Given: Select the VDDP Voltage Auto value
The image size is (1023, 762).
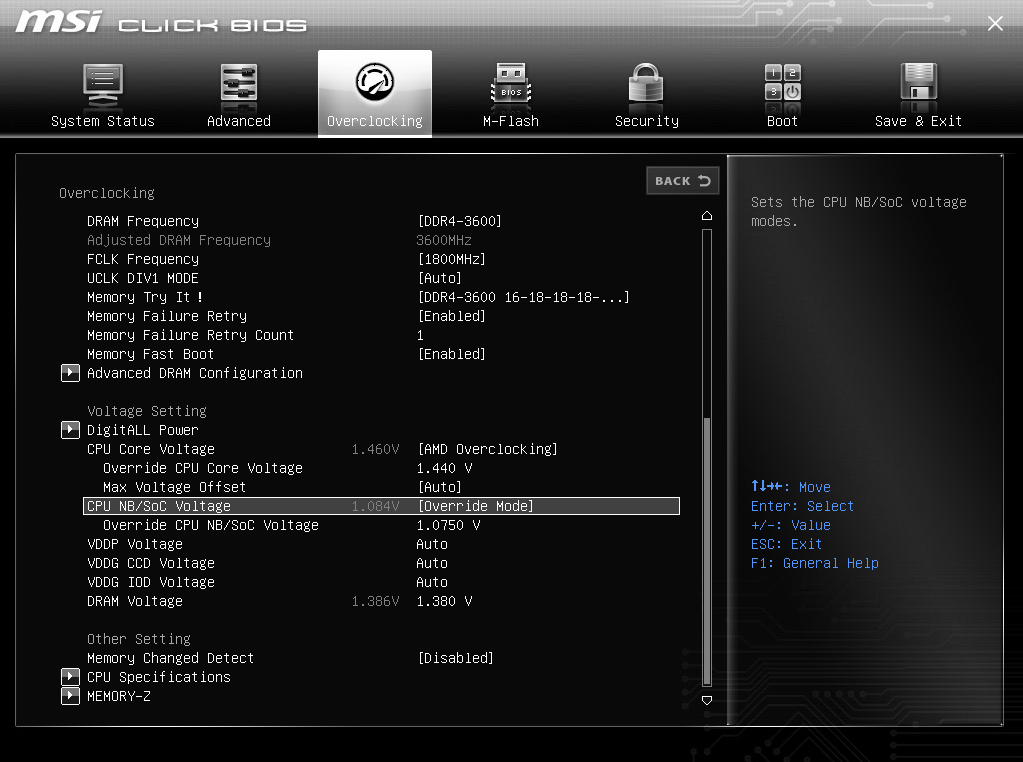Looking at the screenshot, I should [432, 544].
